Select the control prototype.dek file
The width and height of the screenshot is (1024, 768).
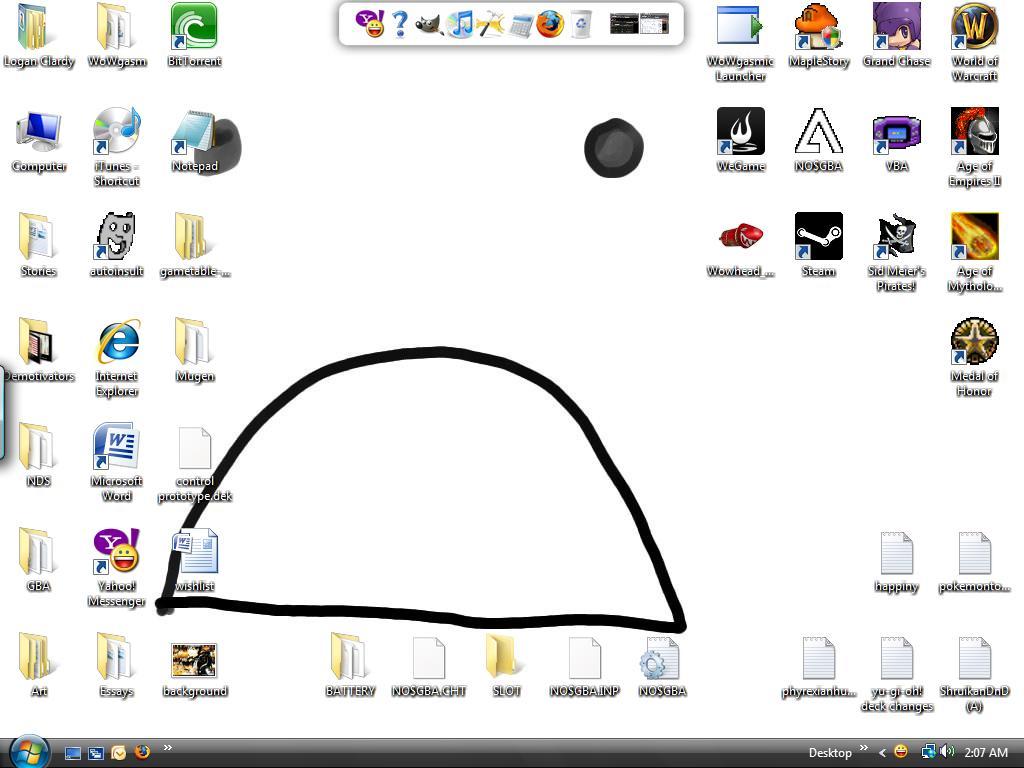pos(194,464)
